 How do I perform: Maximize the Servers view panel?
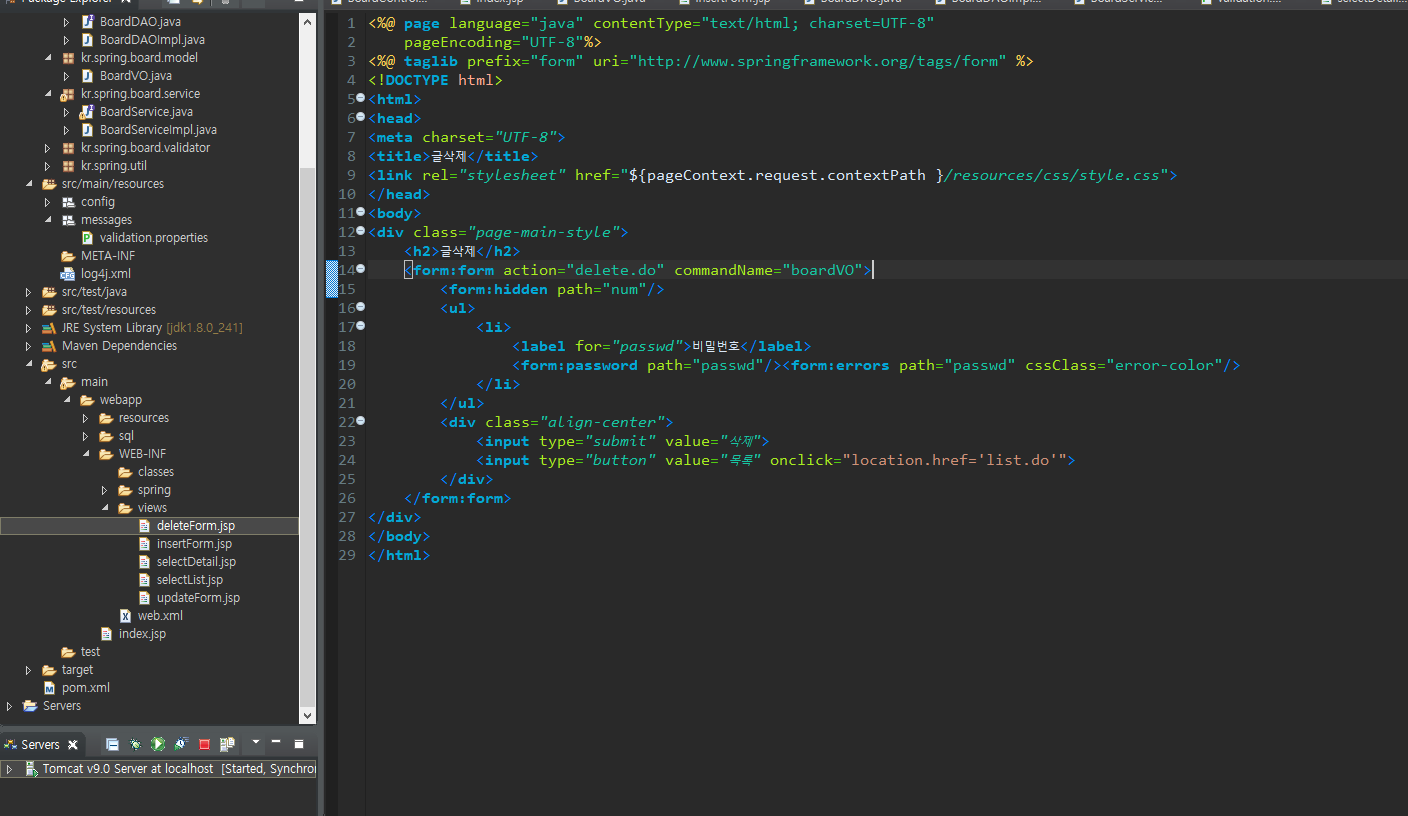[298, 744]
